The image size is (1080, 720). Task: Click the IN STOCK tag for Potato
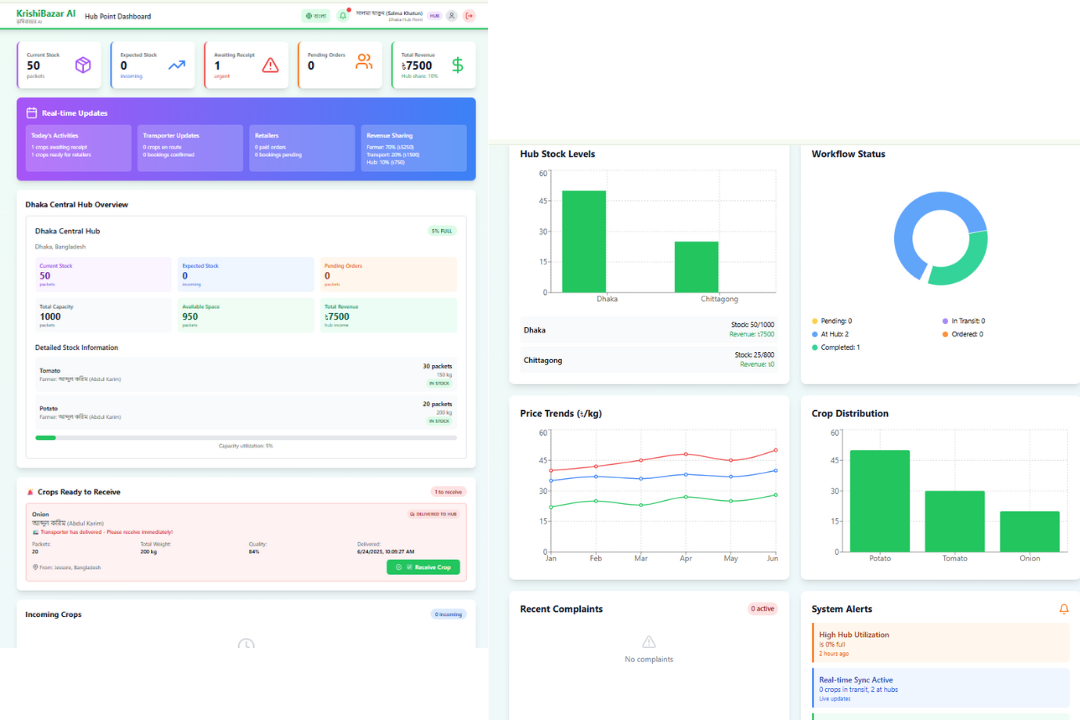point(439,421)
